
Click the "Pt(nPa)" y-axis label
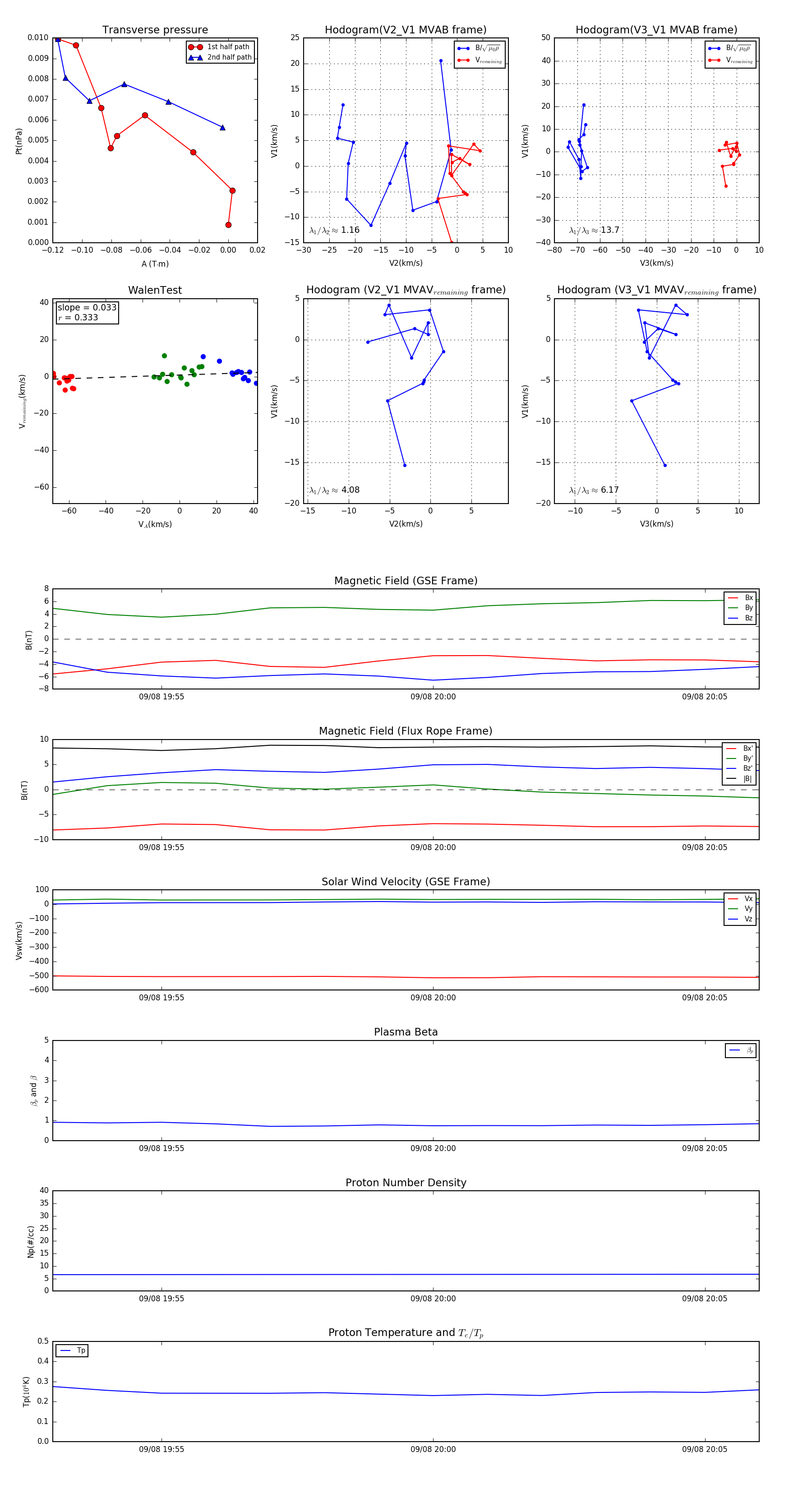[18, 141]
